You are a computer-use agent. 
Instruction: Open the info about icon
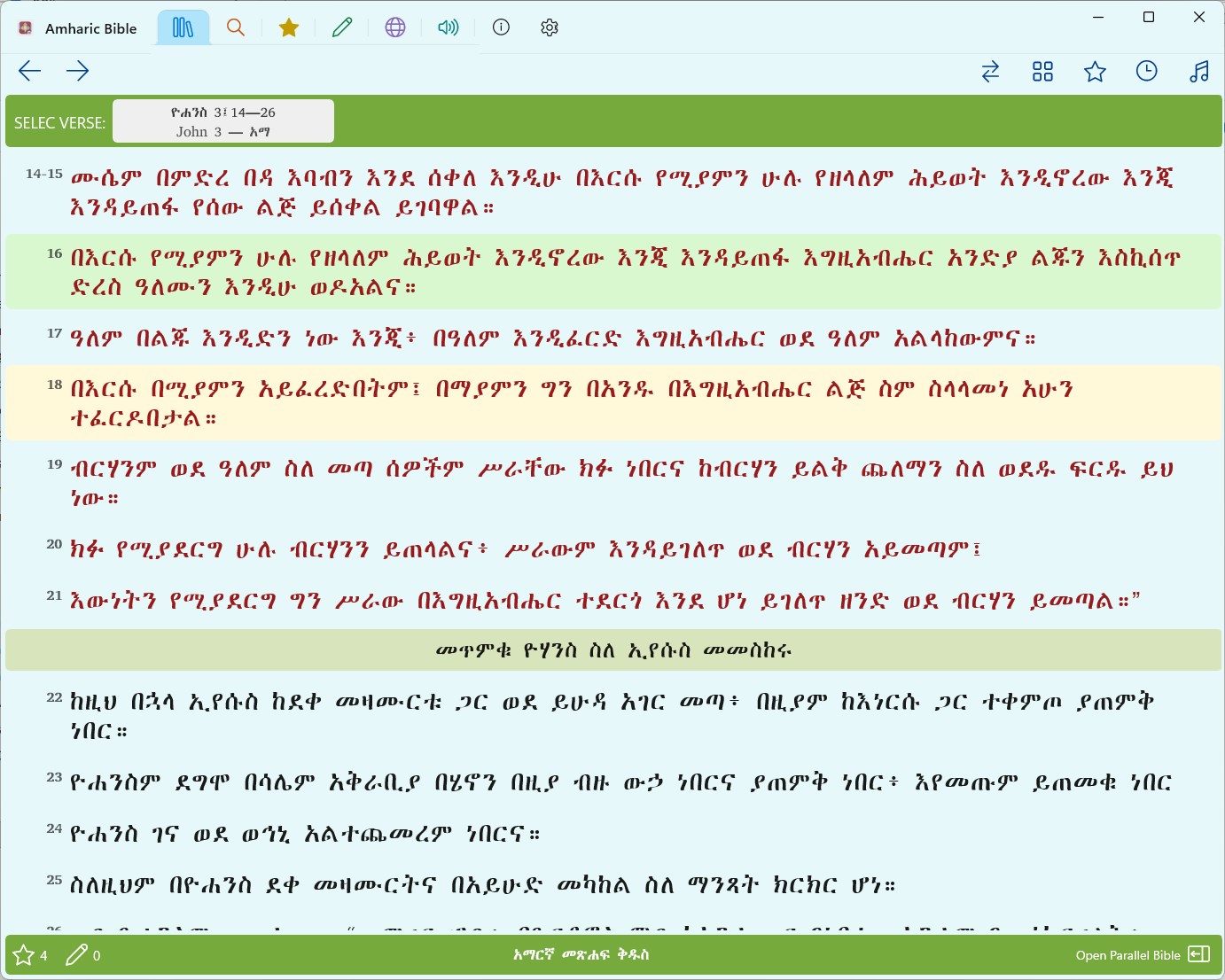point(501,27)
